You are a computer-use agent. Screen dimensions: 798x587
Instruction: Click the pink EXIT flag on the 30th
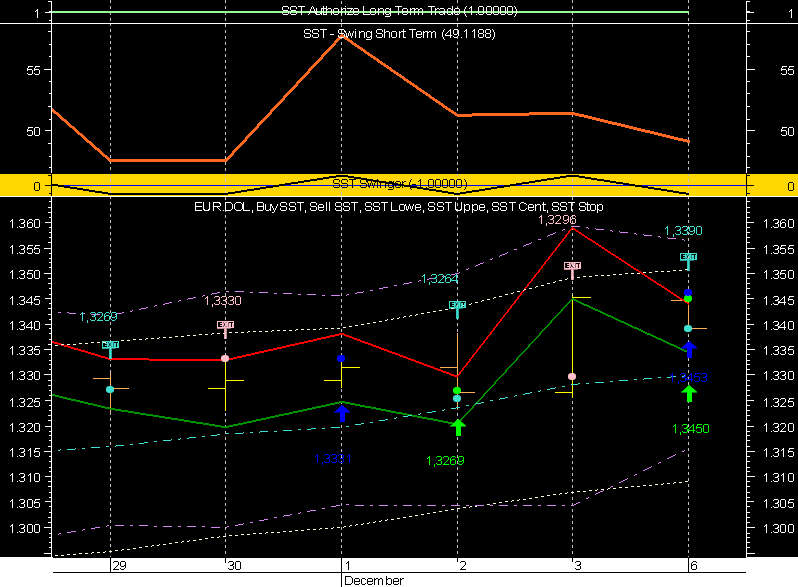[225, 328]
